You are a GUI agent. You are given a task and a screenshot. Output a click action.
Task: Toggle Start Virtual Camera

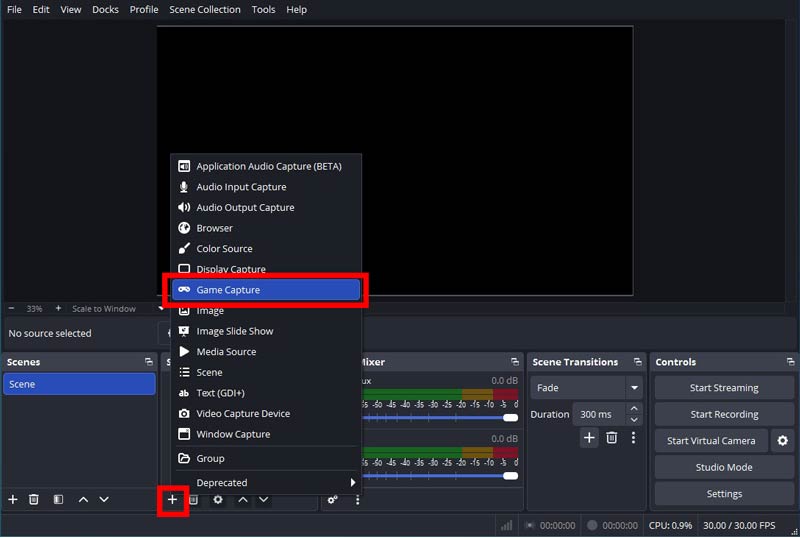tap(711, 441)
